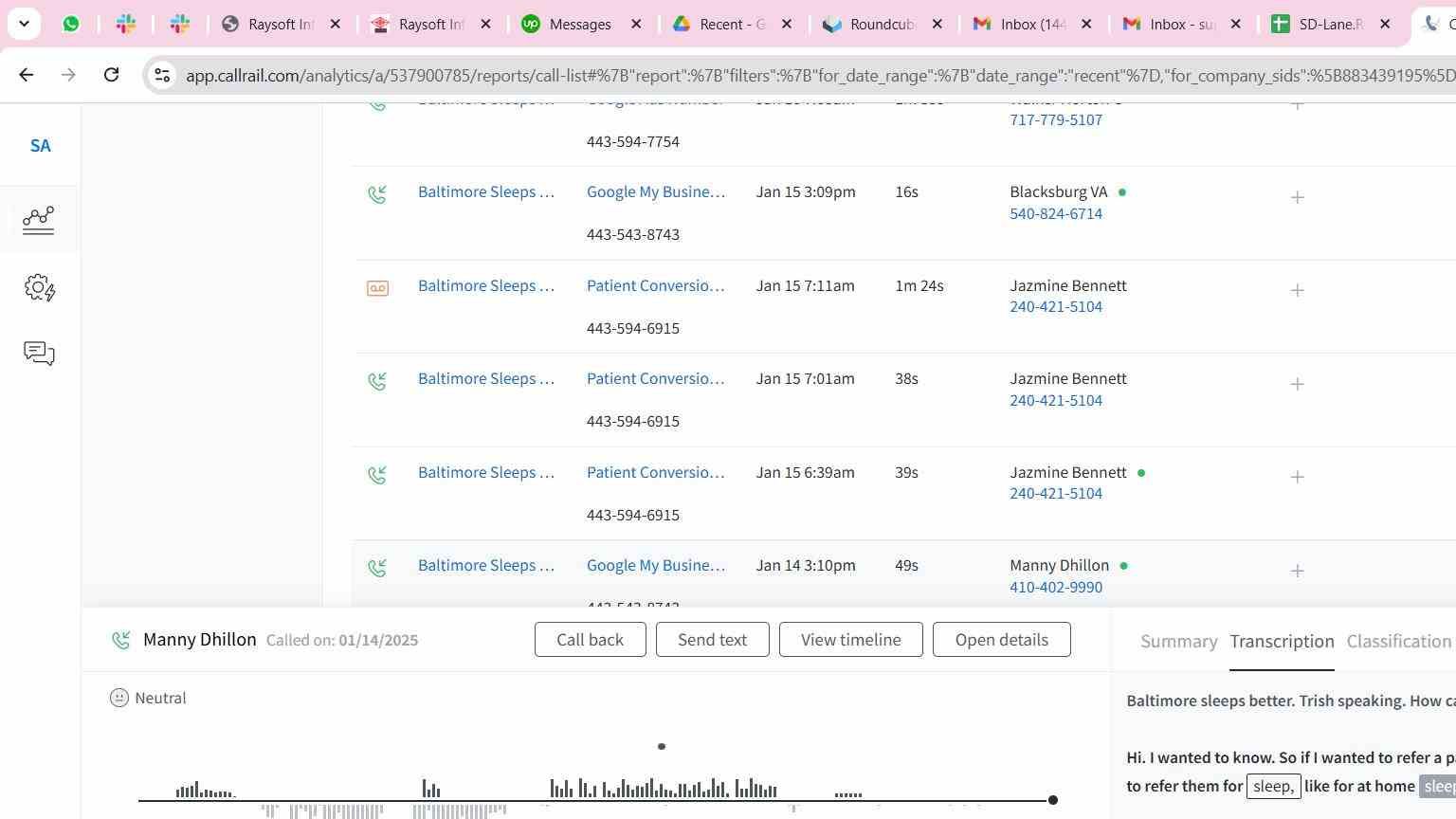Image resolution: width=1456 pixels, height=819 pixels.
Task: Click phone number 540-824-6714
Action: (1056, 213)
